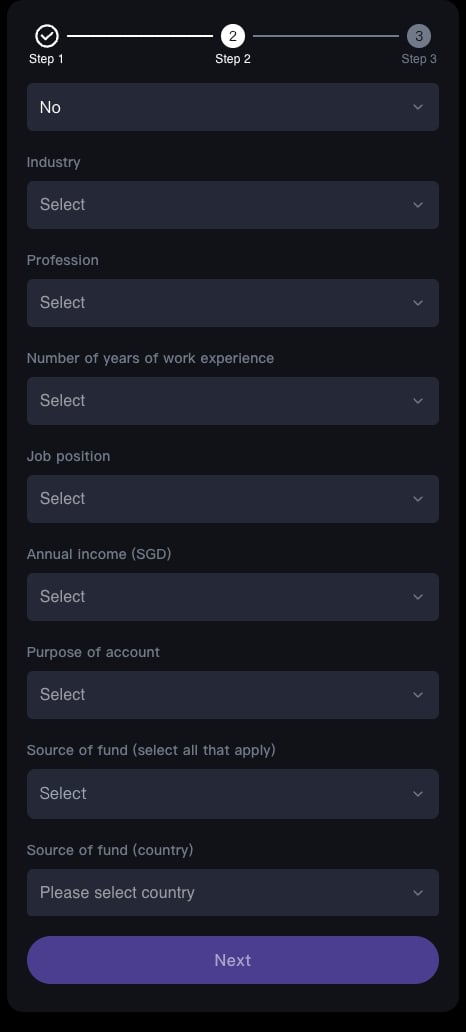Click the Job position chevron icon
Screen dimensions: 466x1032
418,499
